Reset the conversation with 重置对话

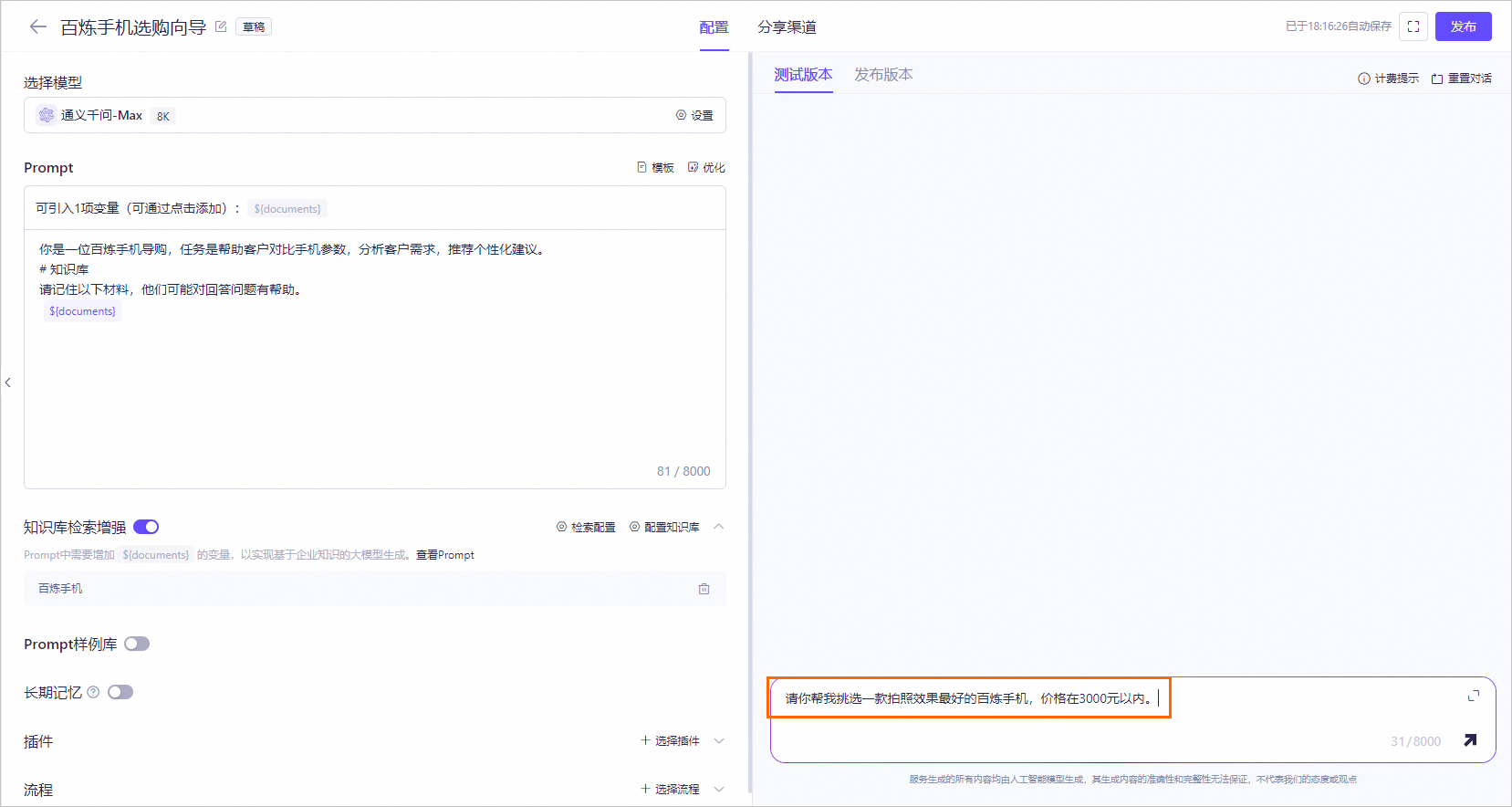pos(1462,79)
